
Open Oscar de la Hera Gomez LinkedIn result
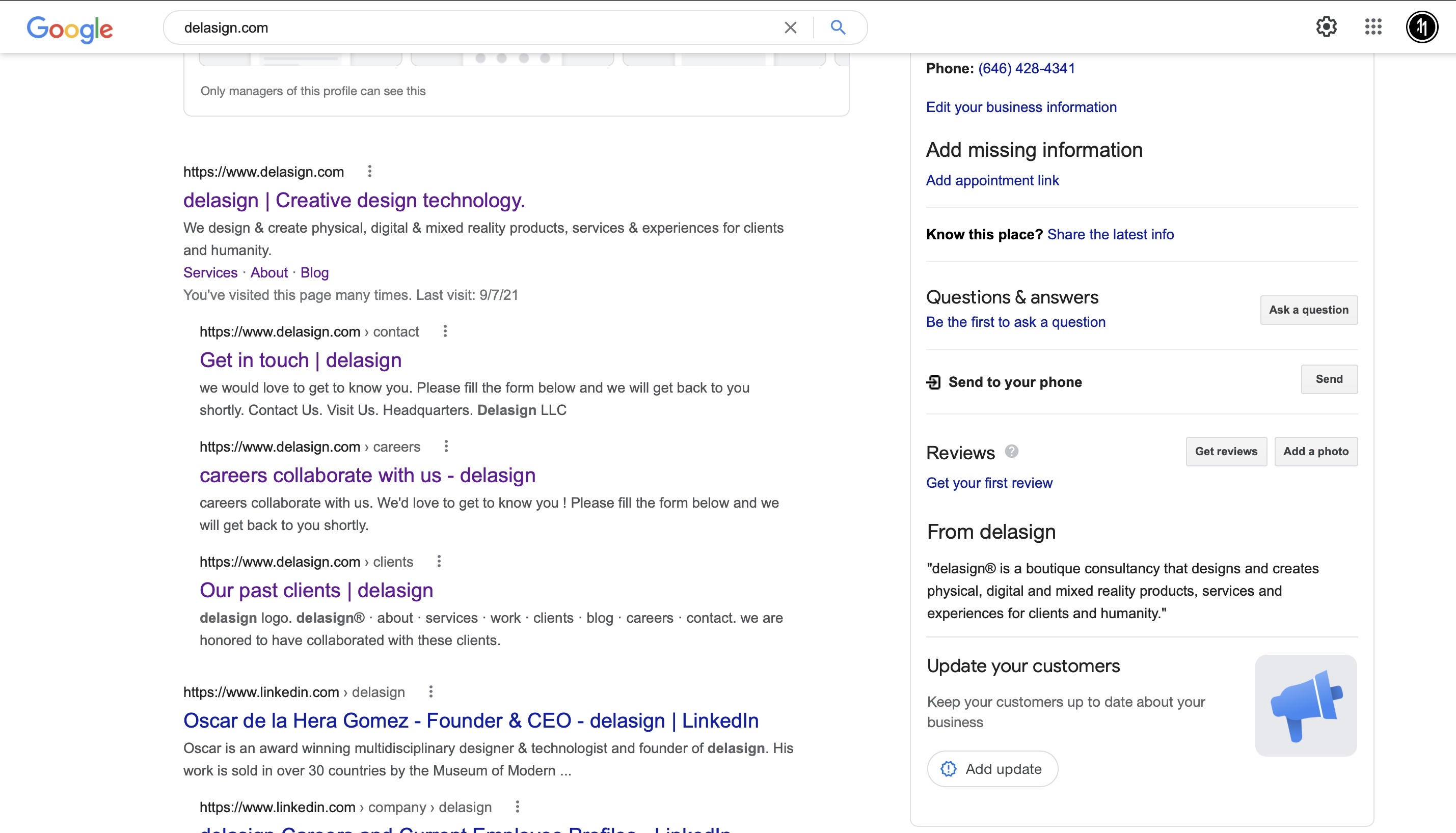471,721
